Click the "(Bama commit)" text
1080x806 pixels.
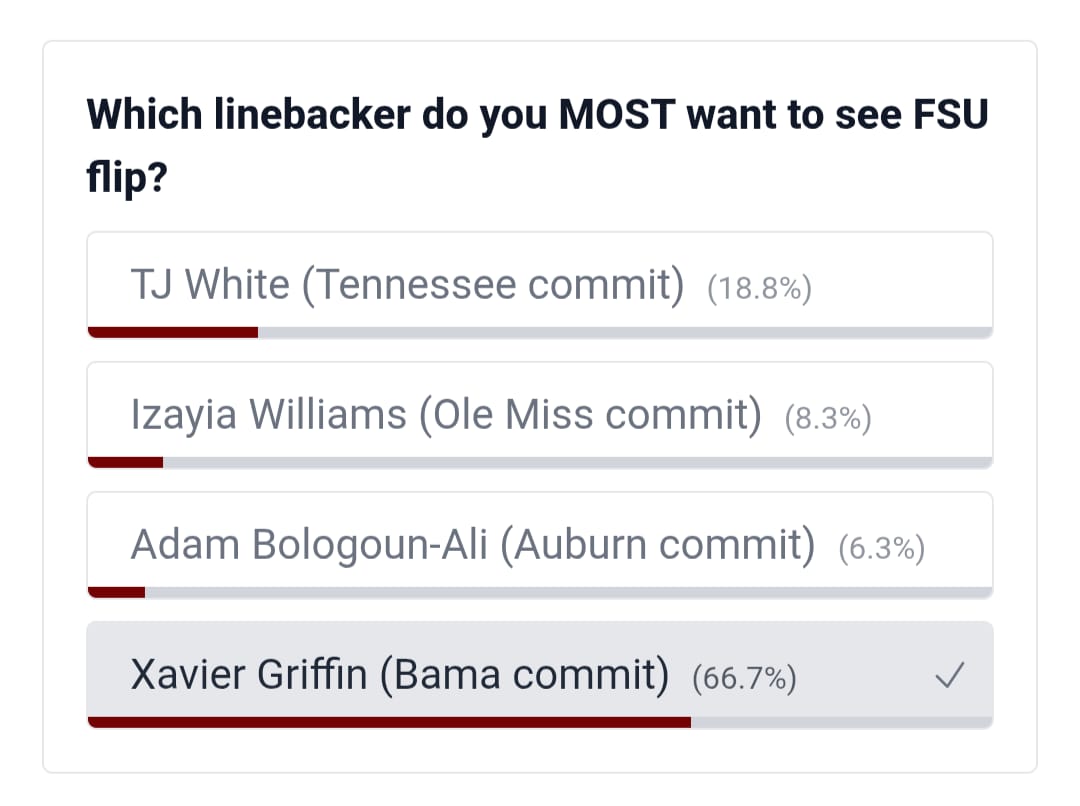tap(524, 675)
